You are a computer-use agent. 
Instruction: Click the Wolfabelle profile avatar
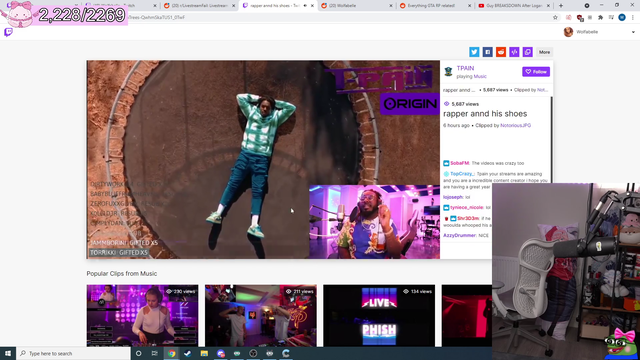coord(568,32)
